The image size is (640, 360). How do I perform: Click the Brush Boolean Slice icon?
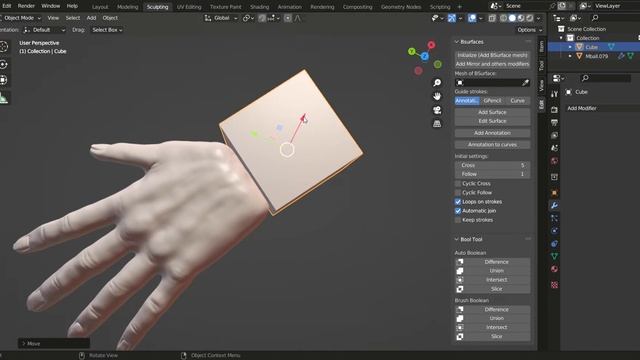[x=460, y=337]
